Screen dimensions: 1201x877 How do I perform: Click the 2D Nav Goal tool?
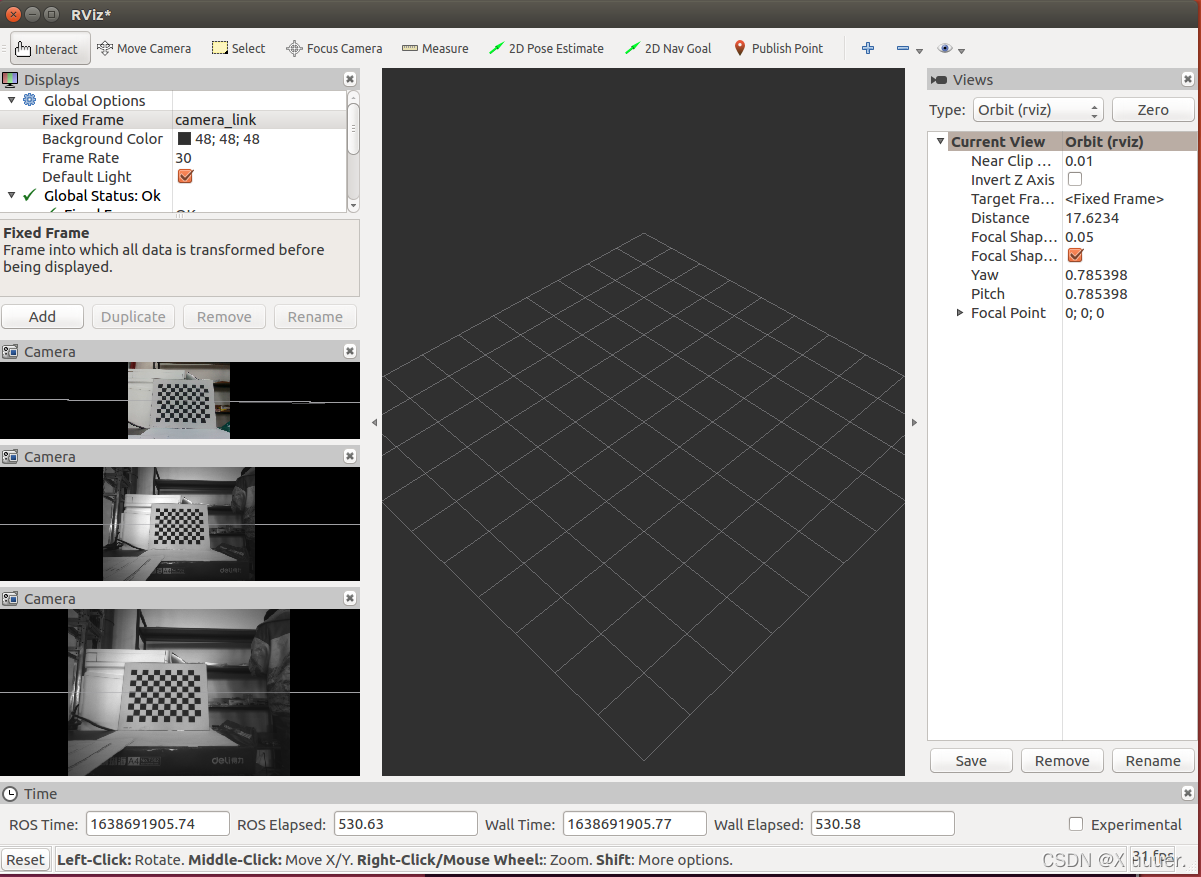point(667,47)
